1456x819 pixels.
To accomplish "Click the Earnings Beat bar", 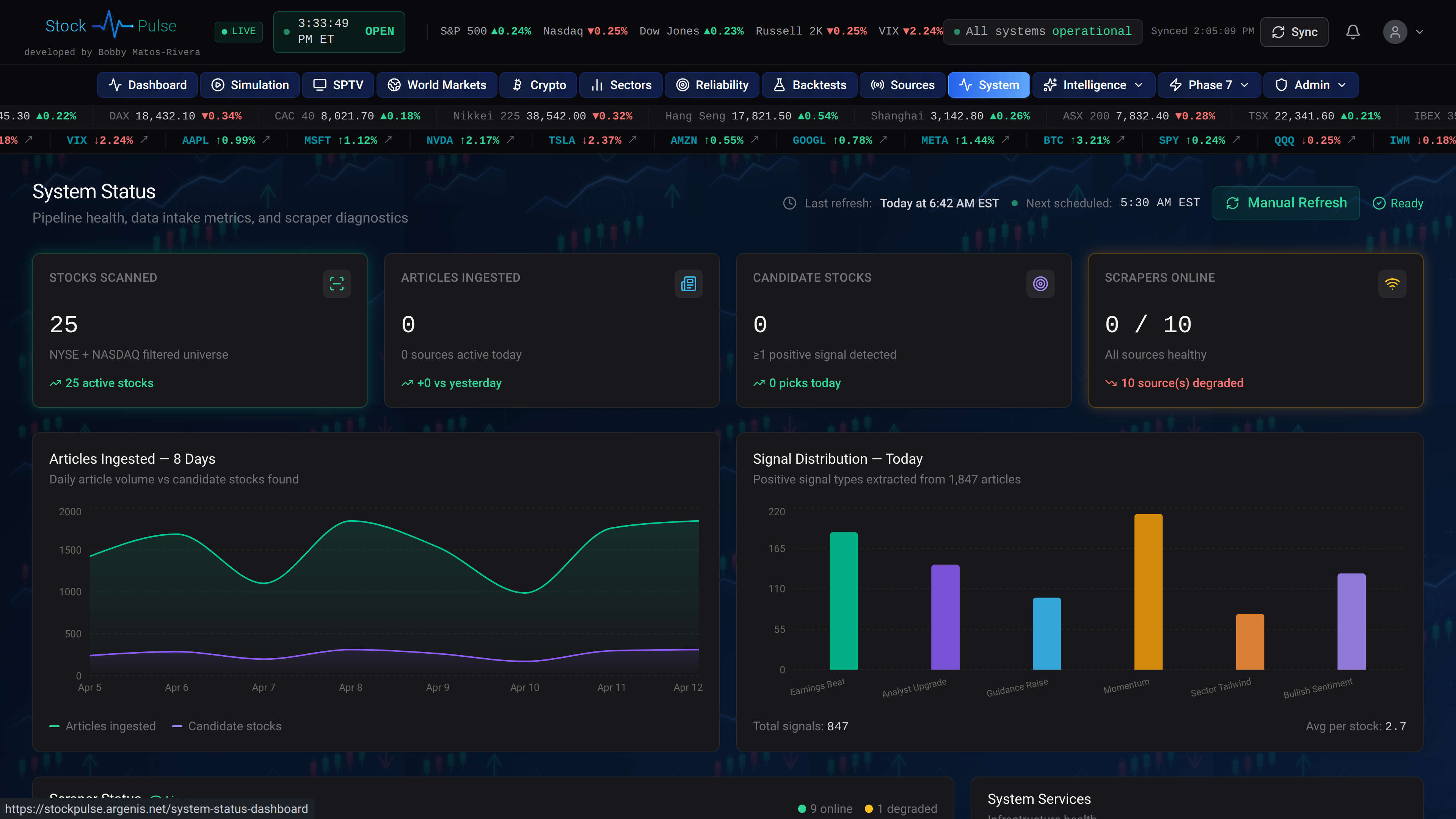I will point(843,601).
